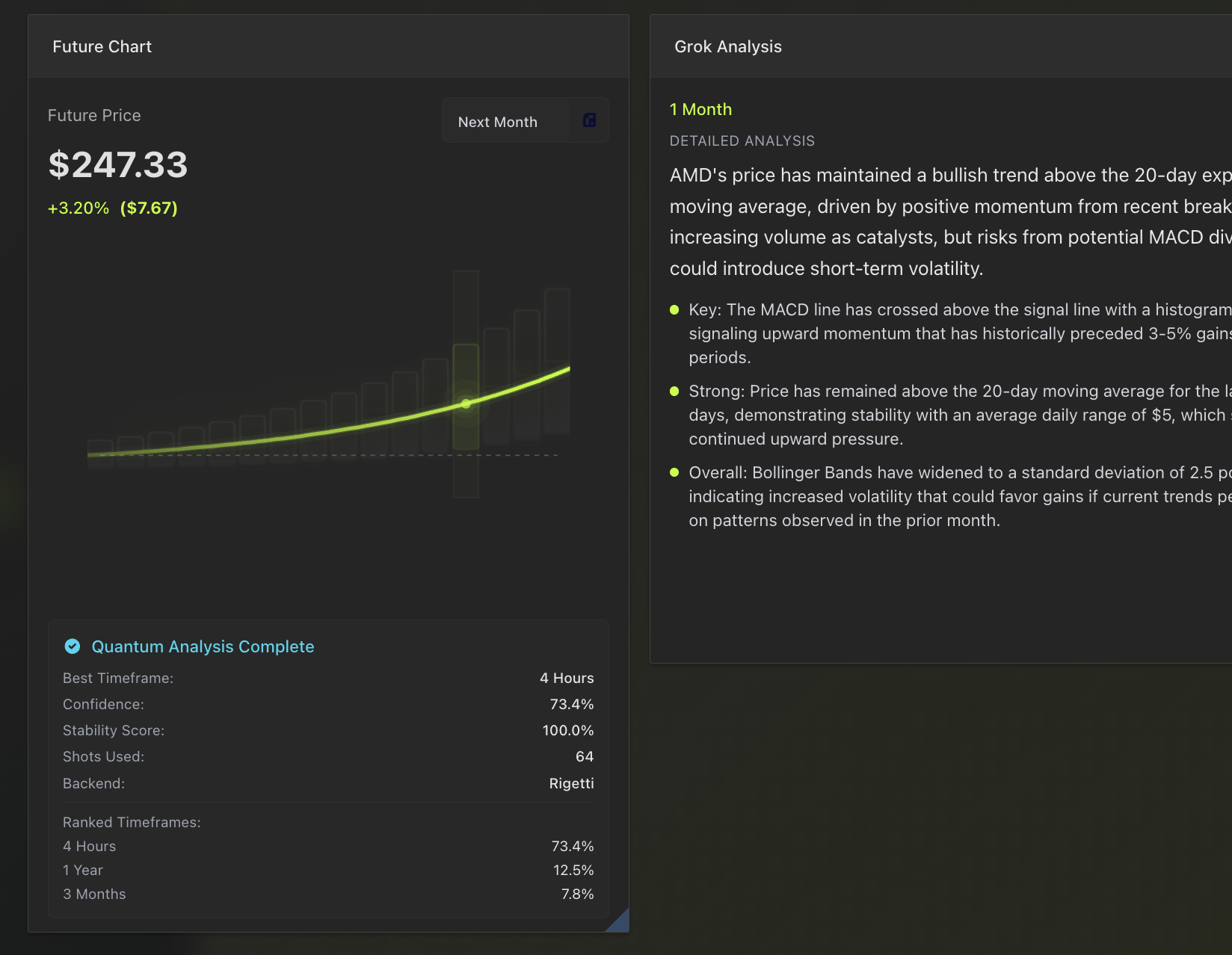Image resolution: width=1232 pixels, height=955 pixels.
Task: Click the tall highlighted bar in the chart
Action: 466,383
